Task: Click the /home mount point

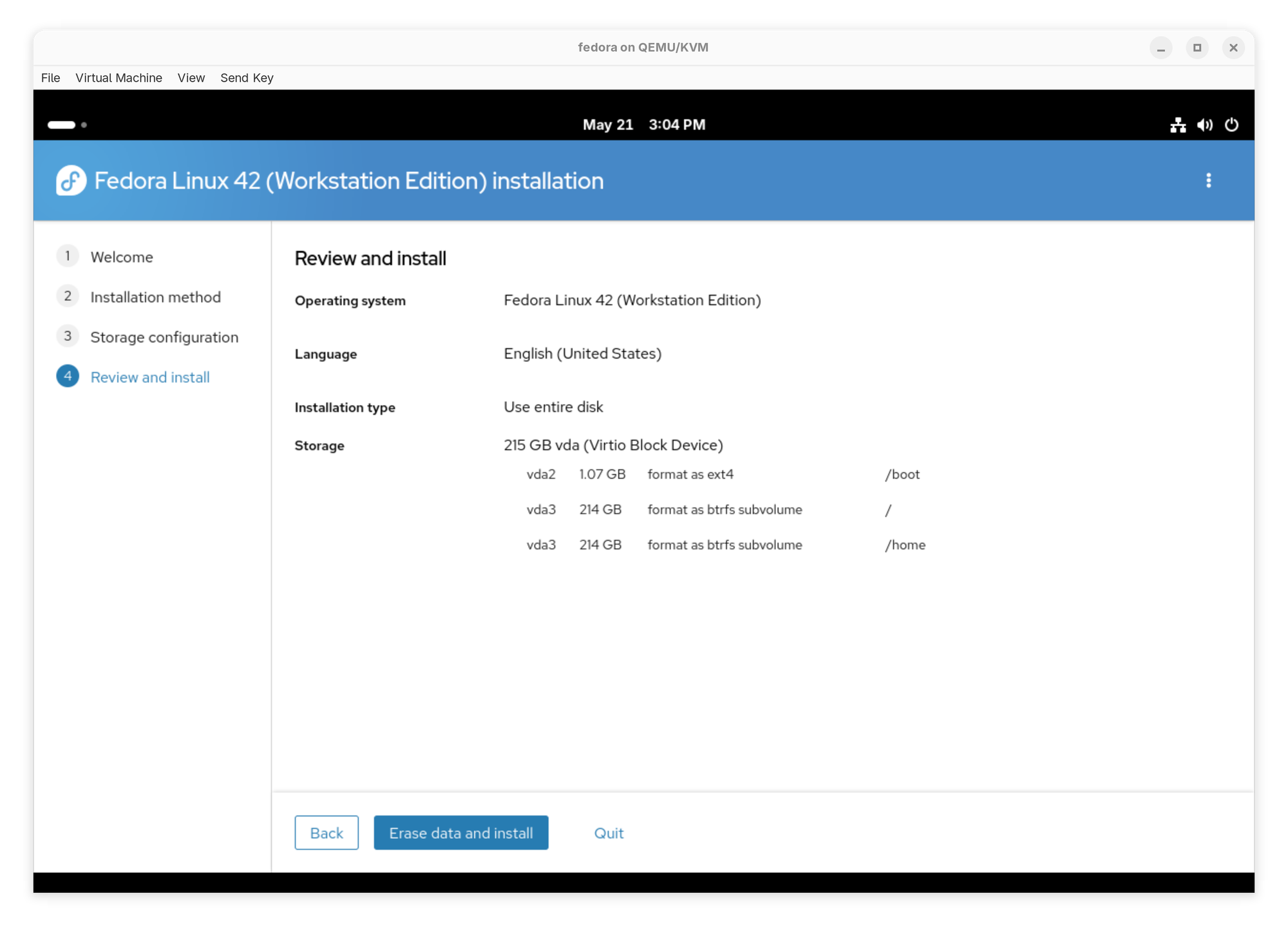Action: pyautogui.click(x=905, y=545)
